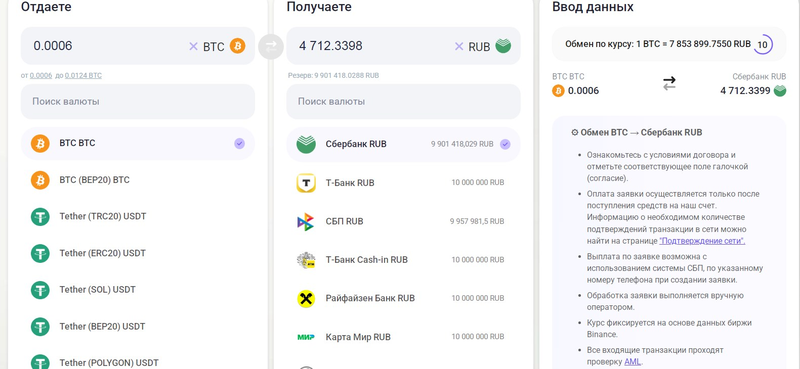
Task: Click Tether (POLYGON) USDT icon
Action: 40,362
